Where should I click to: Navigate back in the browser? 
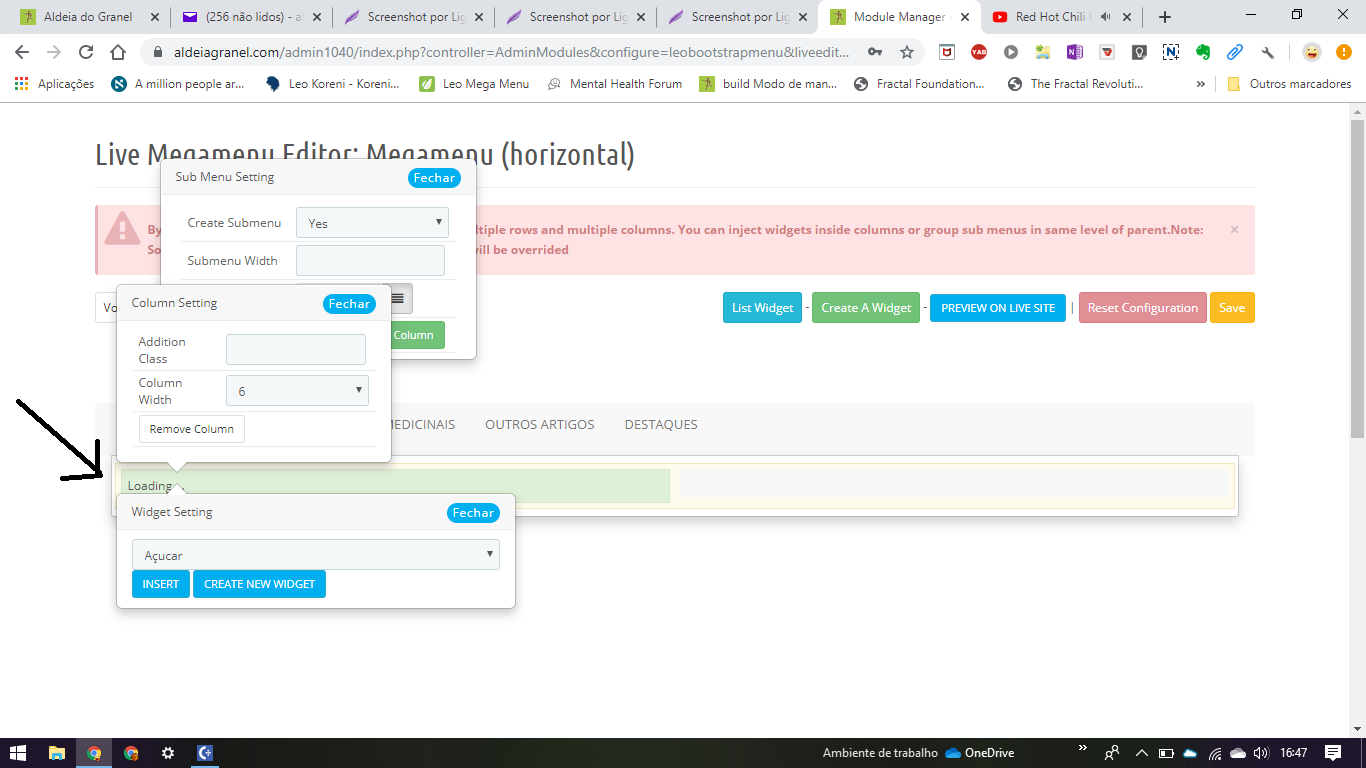[x=22, y=53]
